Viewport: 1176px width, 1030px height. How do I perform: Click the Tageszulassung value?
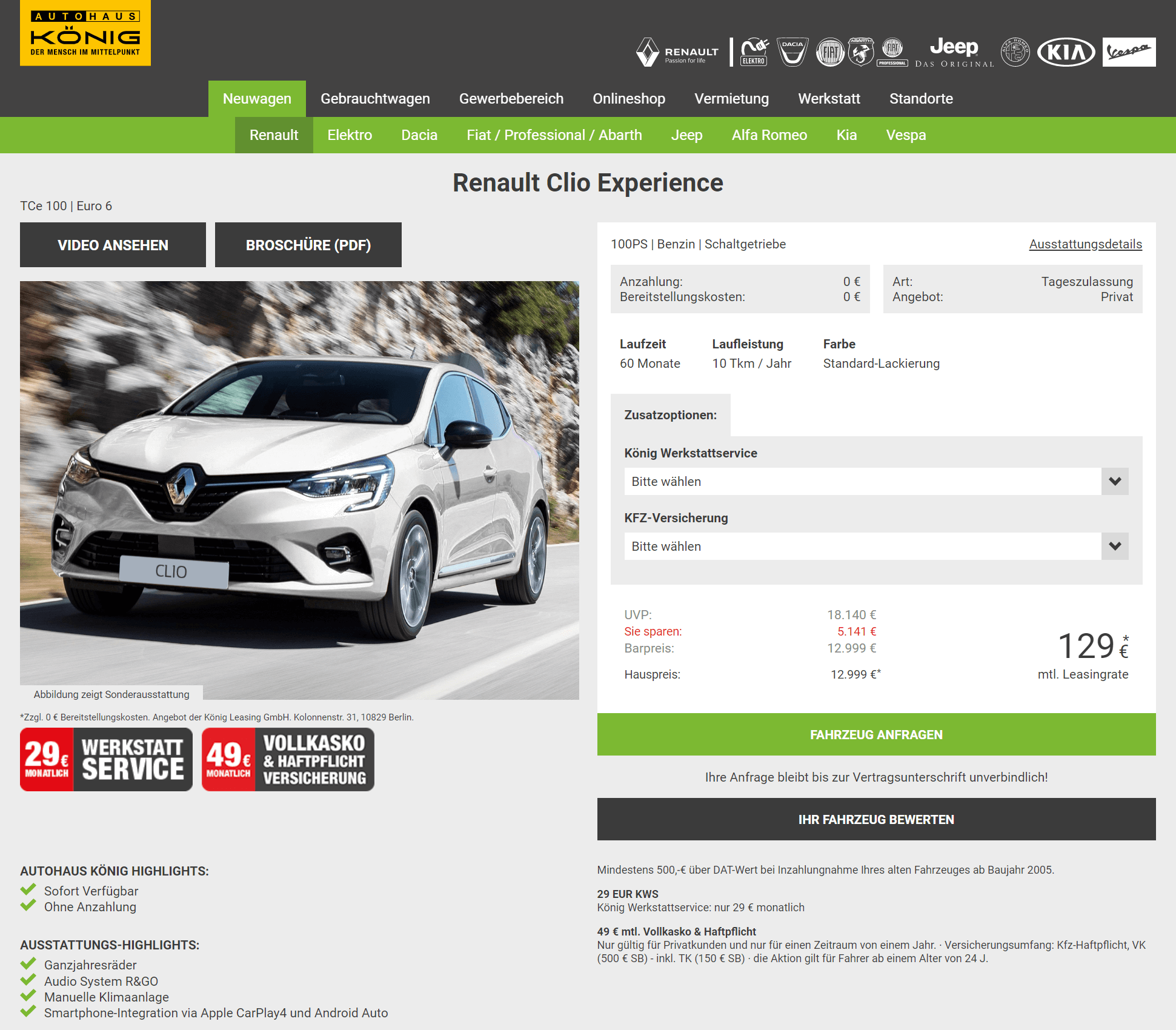[x=1087, y=282]
